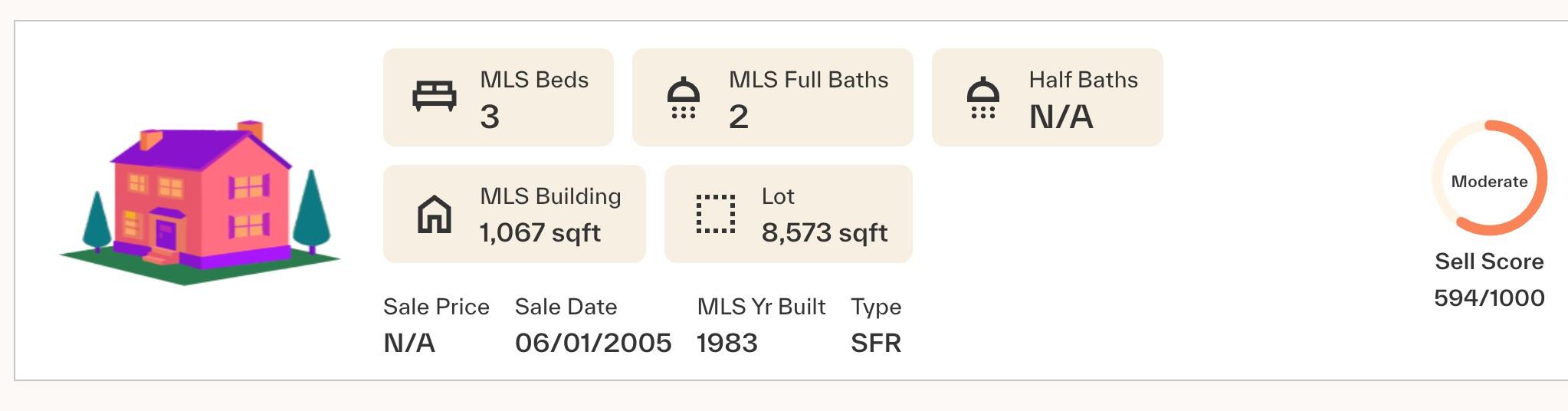This screenshot has height=411, width=1568.
Task: Select the MLS Full Baths value 2
Action: click(738, 117)
